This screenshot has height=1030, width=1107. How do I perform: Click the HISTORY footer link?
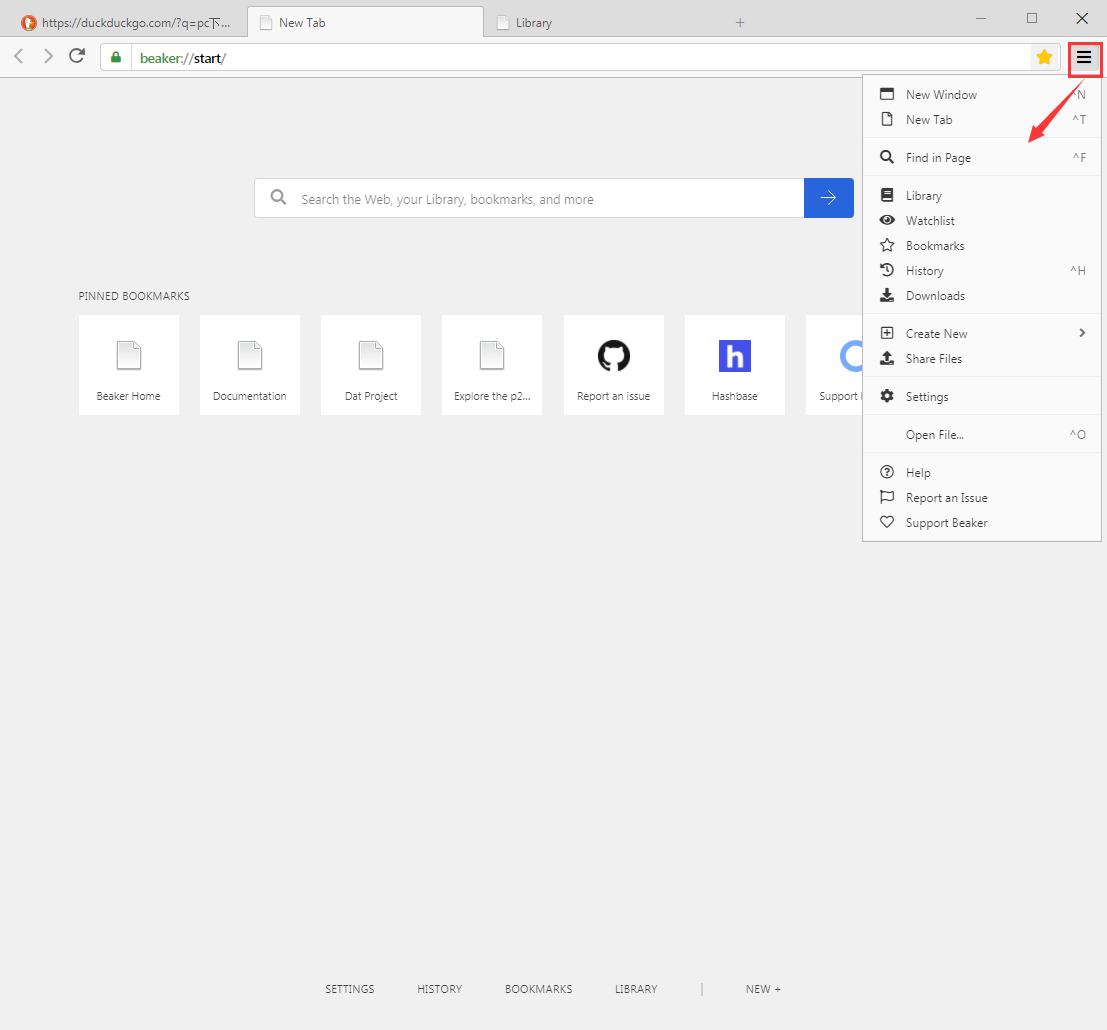coord(439,989)
